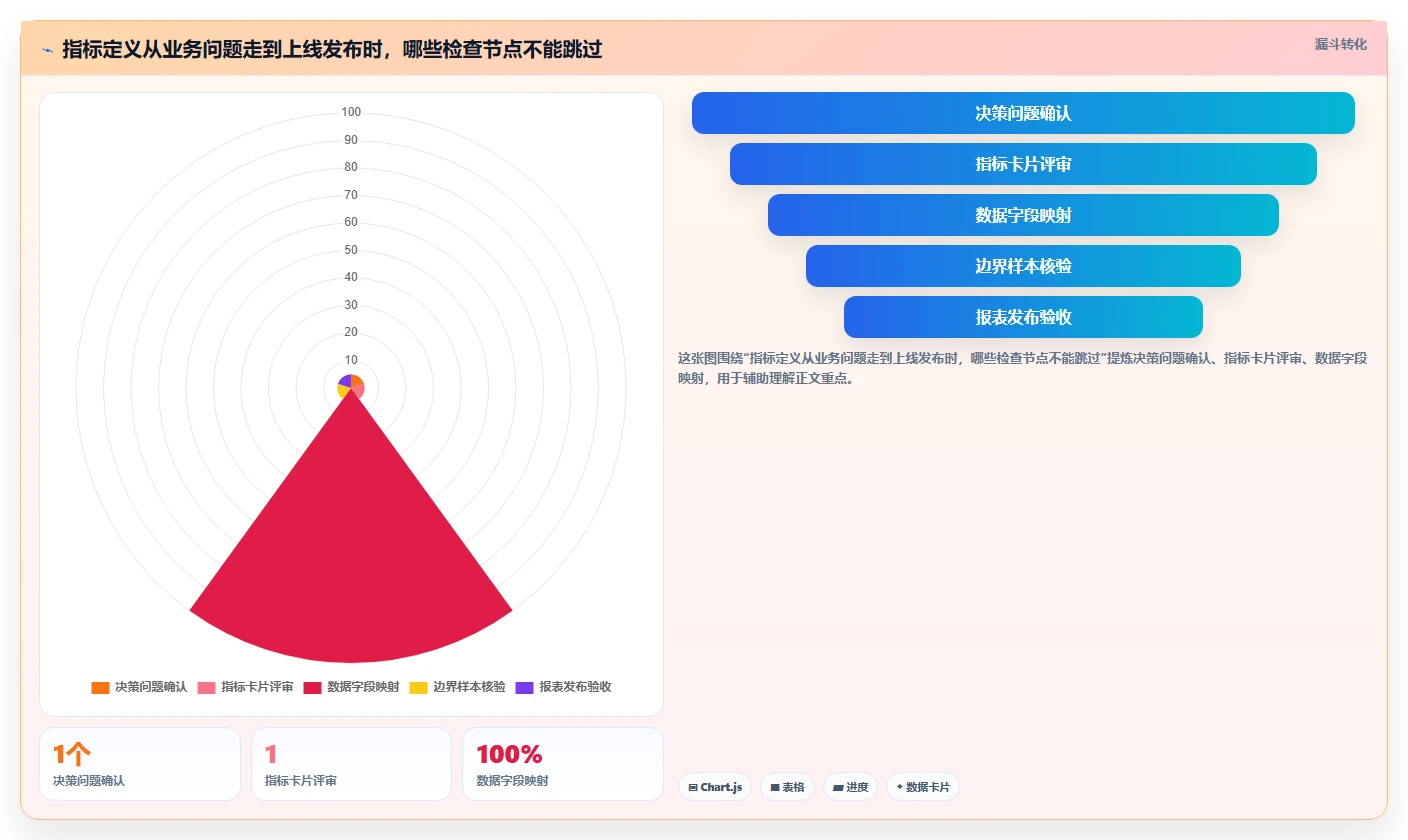The image size is (1408, 840).
Task: Click the 指标卡片评审 funnel bar
Action: [x=1023, y=164]
